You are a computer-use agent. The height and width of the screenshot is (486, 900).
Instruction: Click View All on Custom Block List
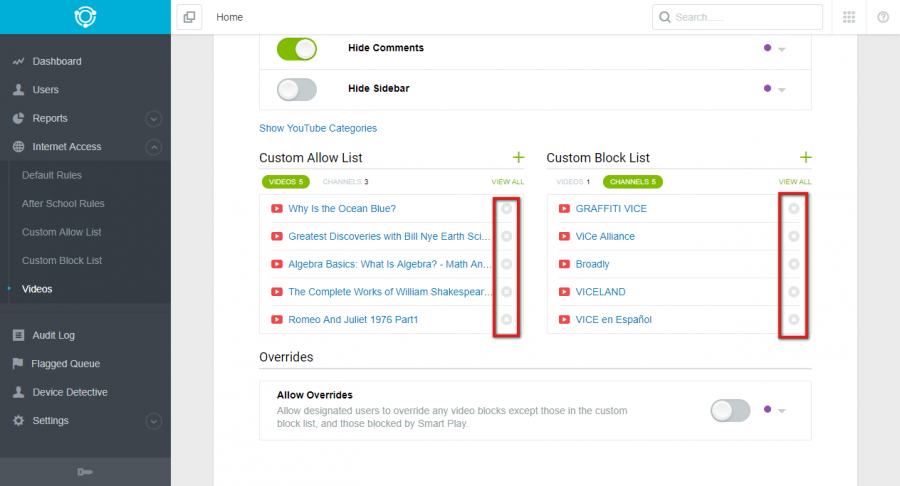795,182
